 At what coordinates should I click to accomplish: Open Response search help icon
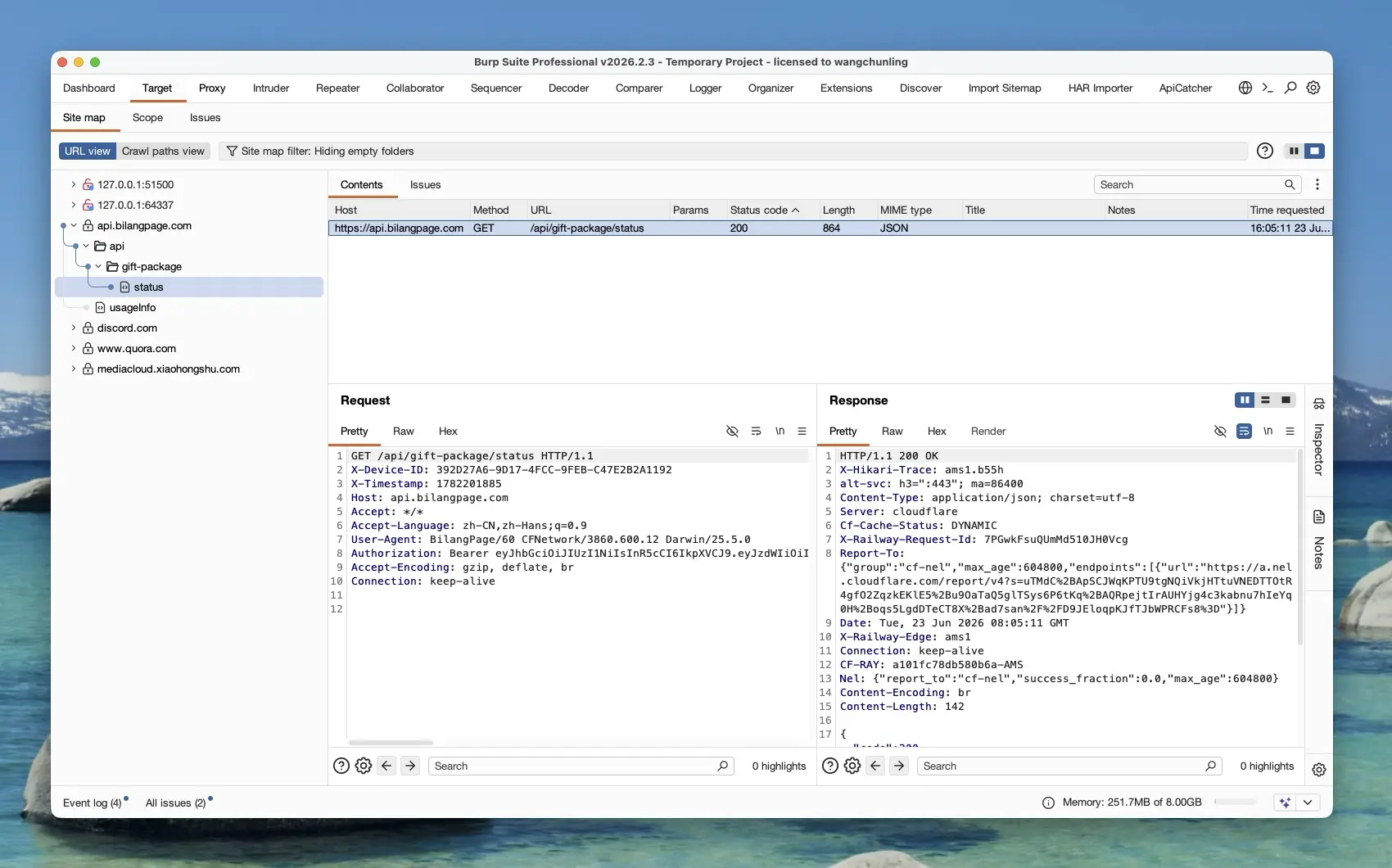(x=829, y=766)
